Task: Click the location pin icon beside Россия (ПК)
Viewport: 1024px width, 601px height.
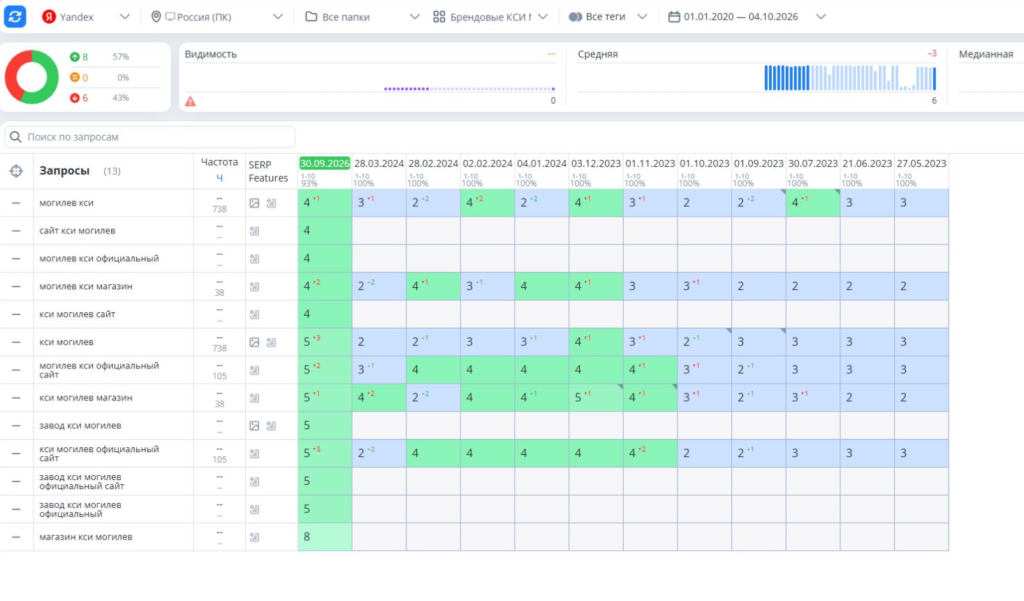Action: point(155,17)
